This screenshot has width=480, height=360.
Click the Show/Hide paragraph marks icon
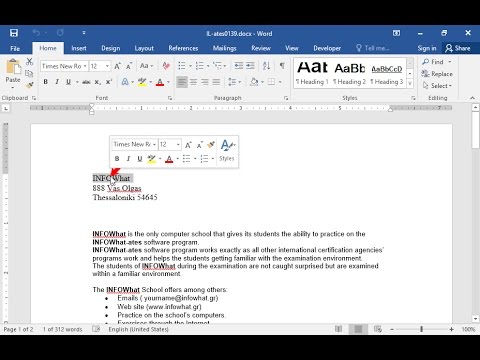282,66
